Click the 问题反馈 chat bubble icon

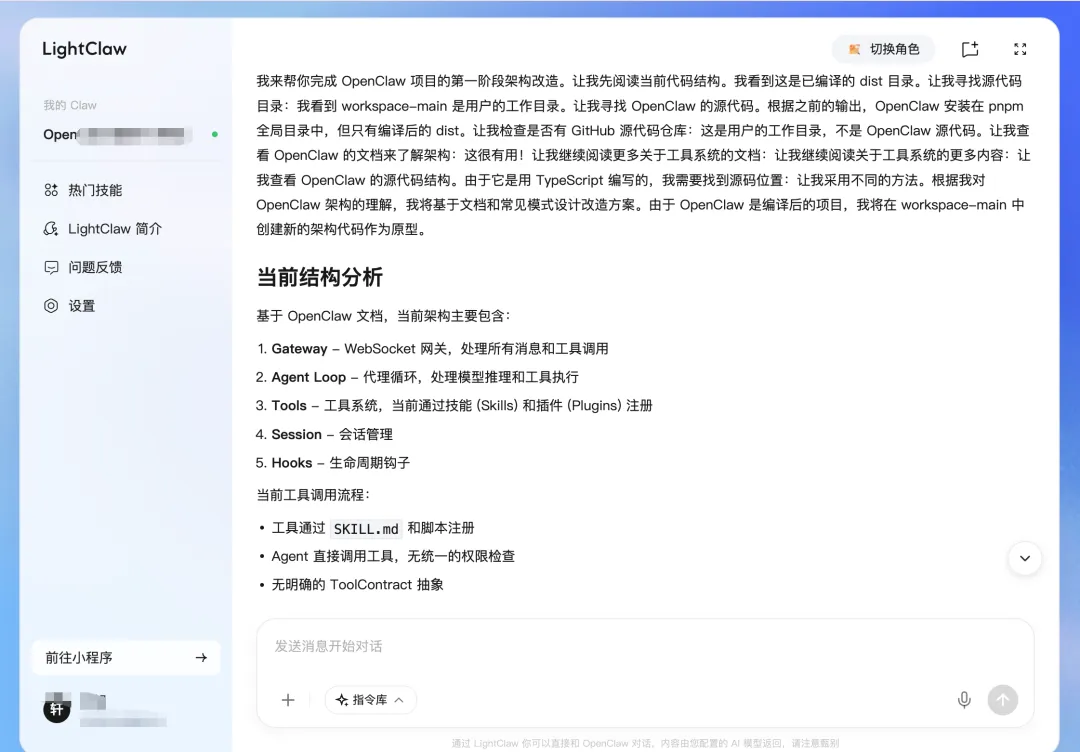tap(51, 267)
